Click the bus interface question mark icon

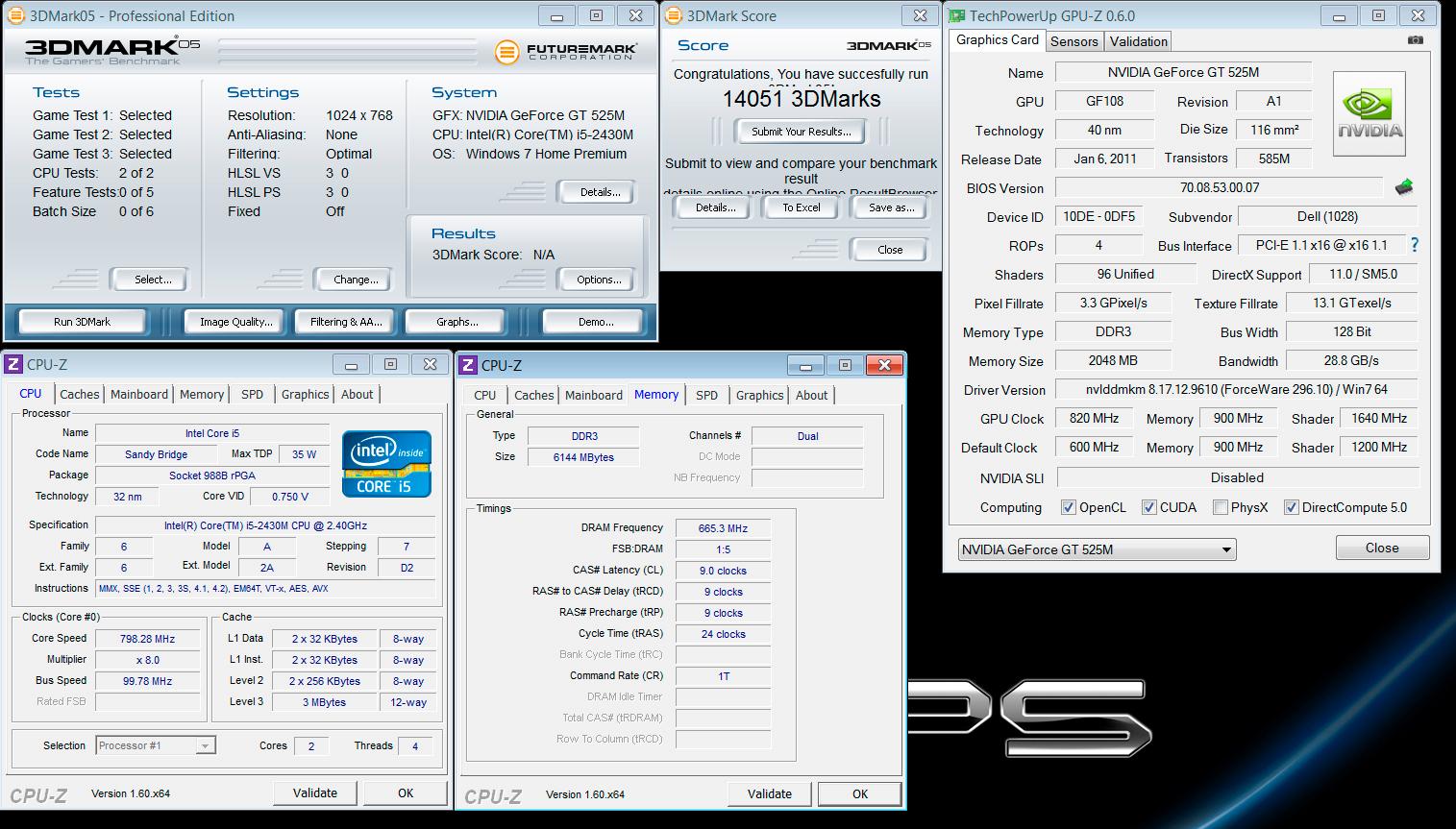point(1415,245)
